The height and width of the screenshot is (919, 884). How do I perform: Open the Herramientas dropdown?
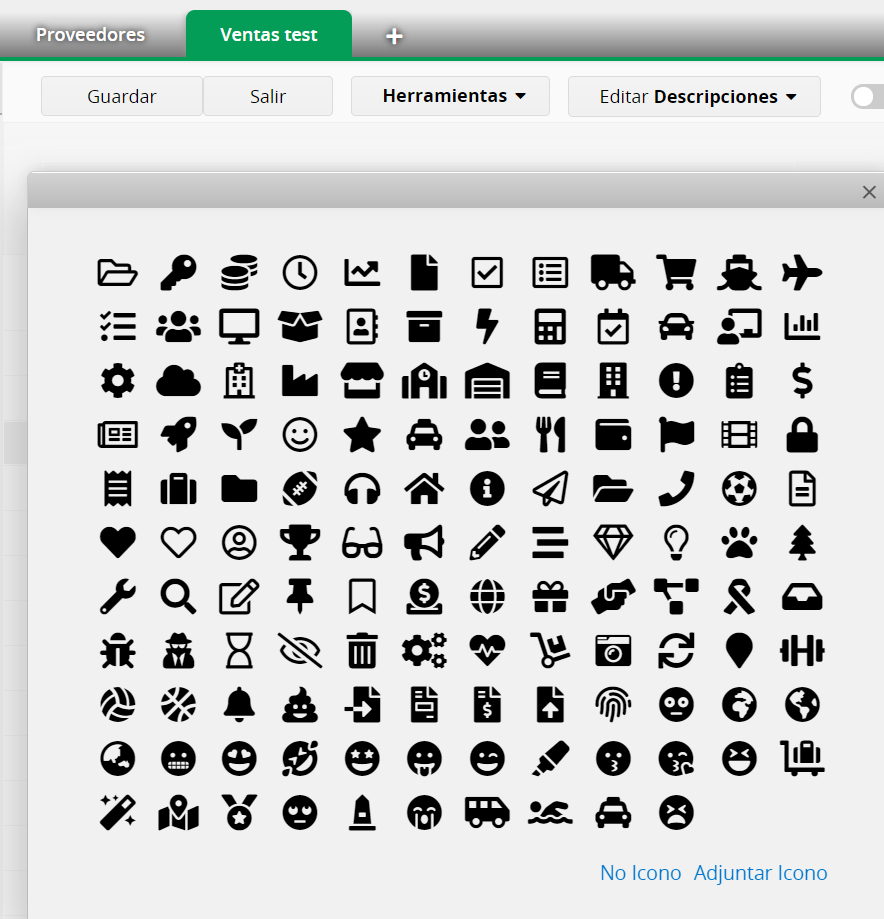(x=450, y=96)
